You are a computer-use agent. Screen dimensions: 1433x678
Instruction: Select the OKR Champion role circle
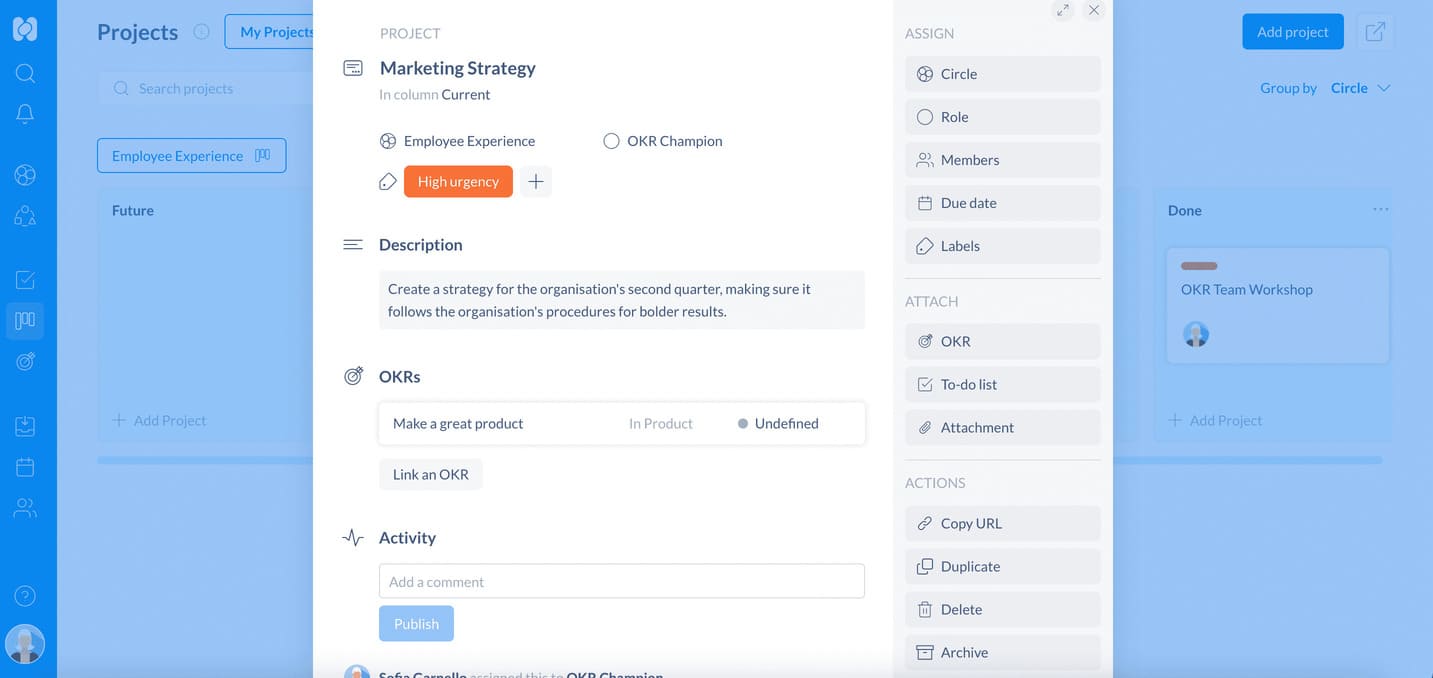pyautogui.click(x=611, y=141)
